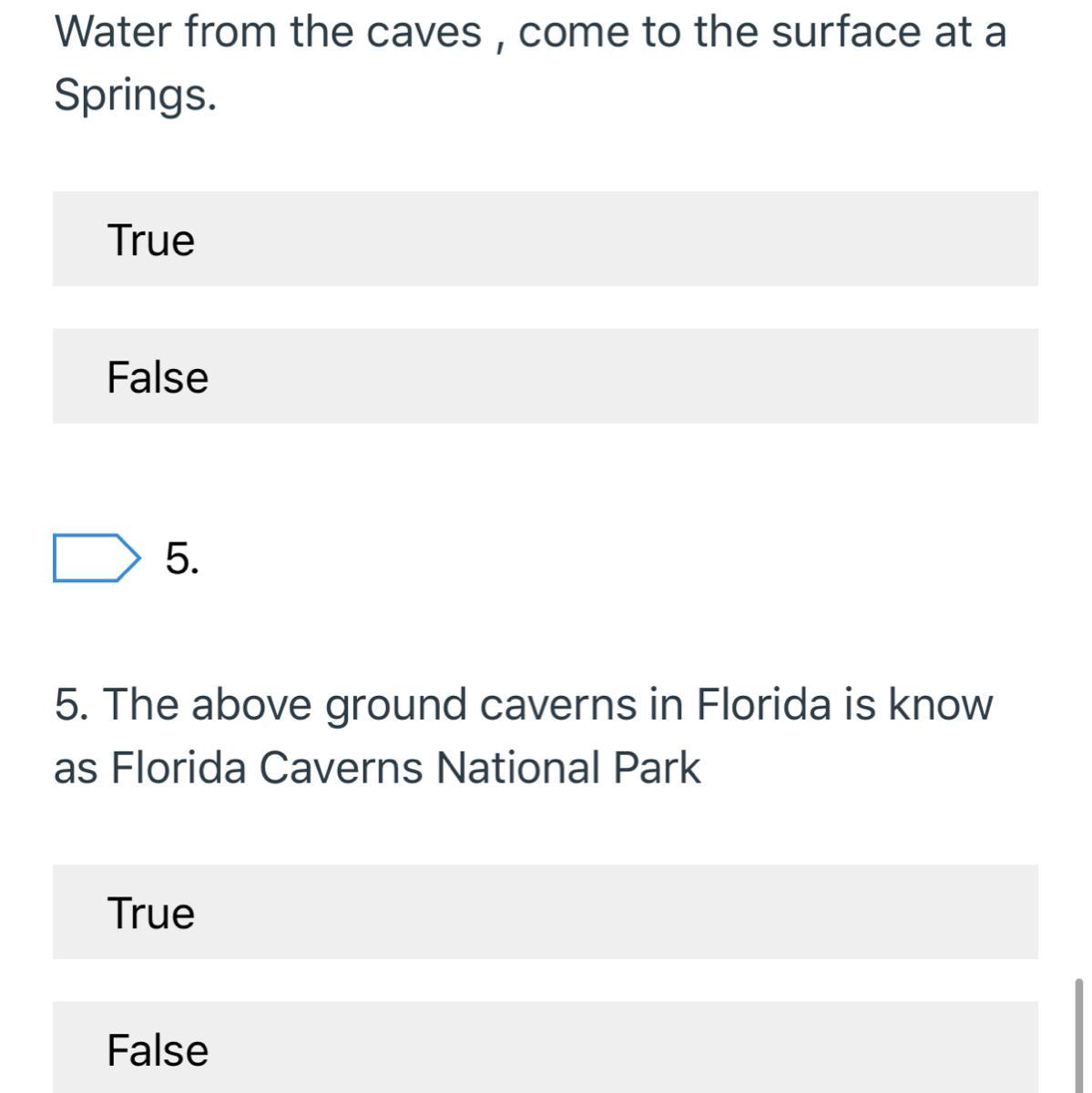Screen dimensions: 1092x1093
Task: Pick the bottom False answer option
Action: pyautogui.click(x=545, y=1048)
